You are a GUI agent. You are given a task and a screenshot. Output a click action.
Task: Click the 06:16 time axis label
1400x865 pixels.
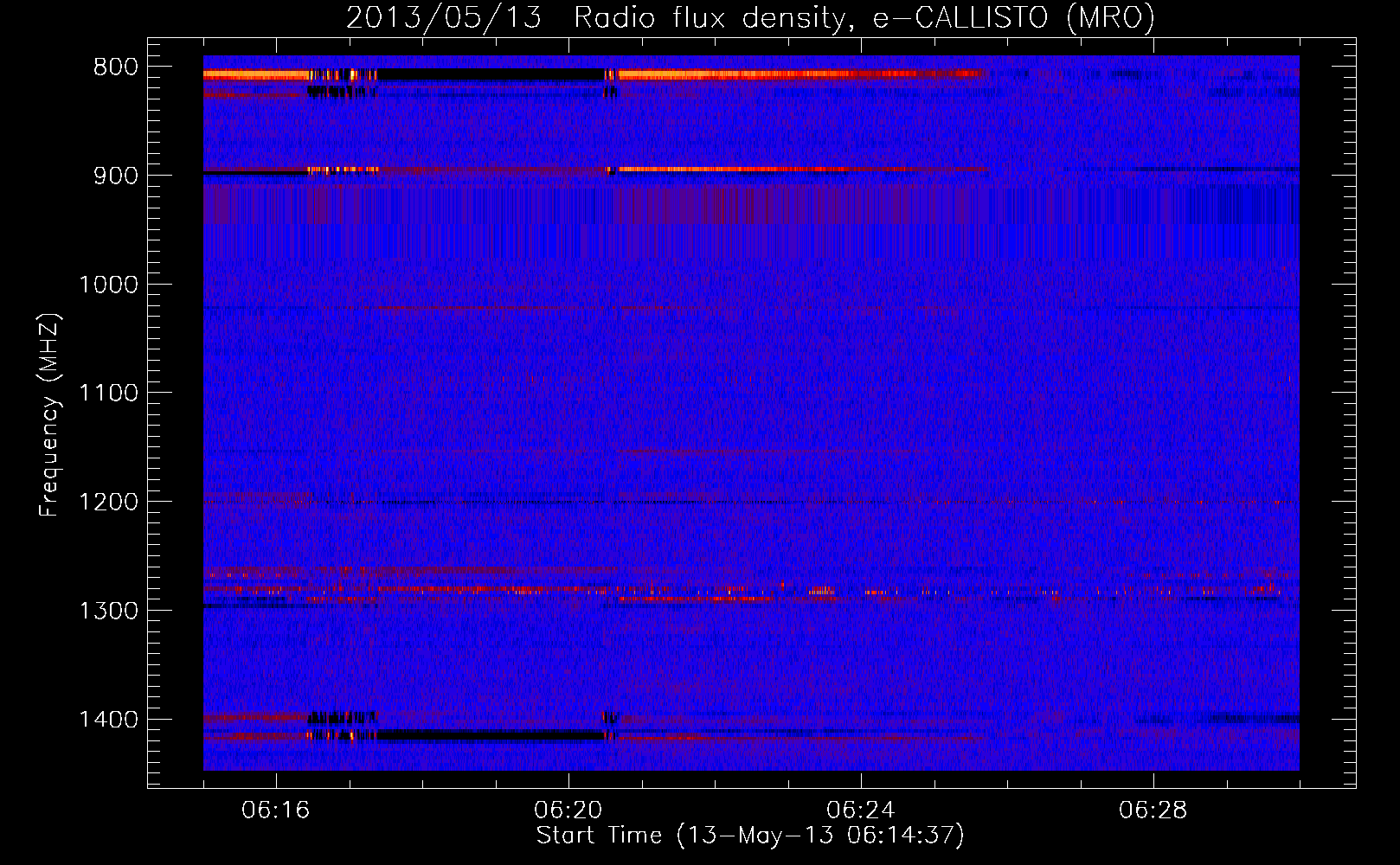click(276, 811)
